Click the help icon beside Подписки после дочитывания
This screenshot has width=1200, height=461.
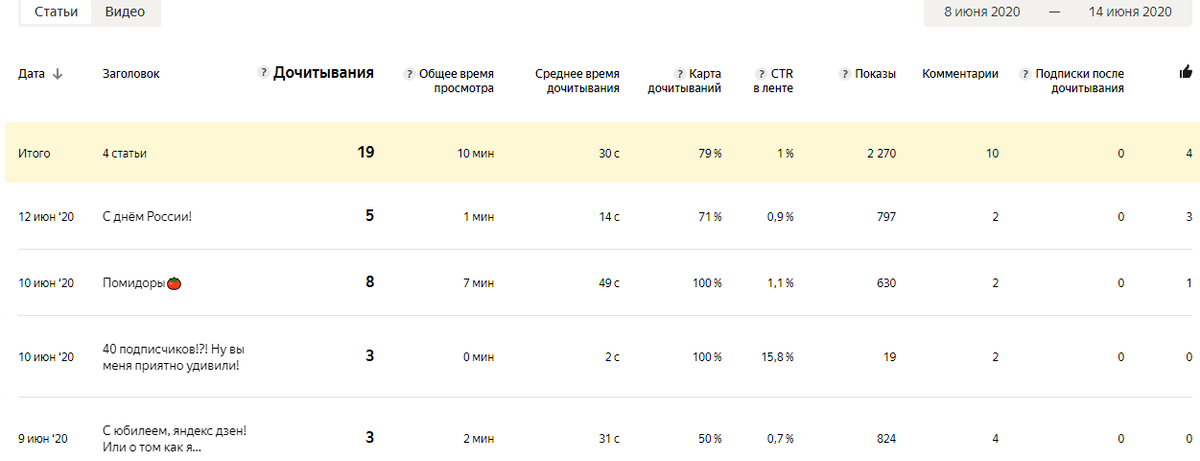tap(1026, 74)
